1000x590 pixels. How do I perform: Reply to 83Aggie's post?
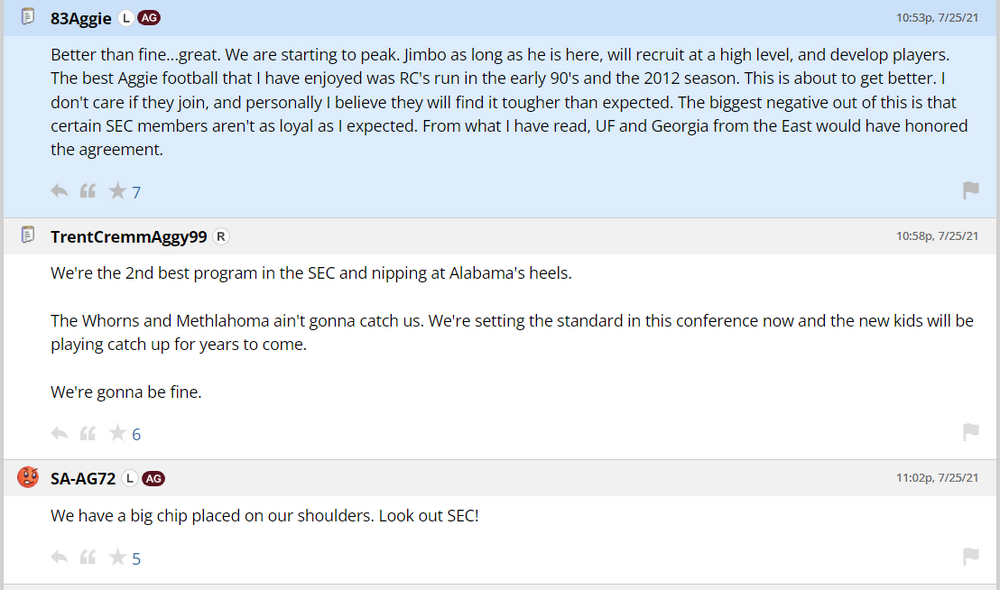click(59, 191)
